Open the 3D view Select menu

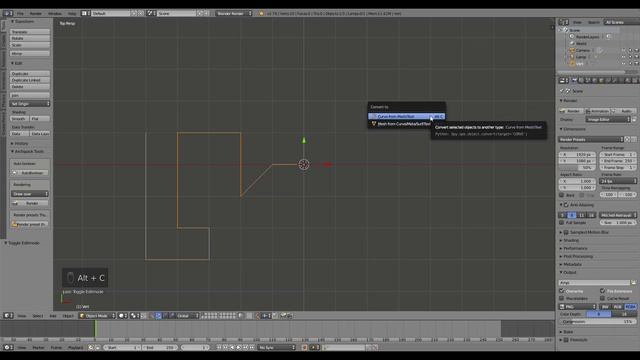[38, 316]
